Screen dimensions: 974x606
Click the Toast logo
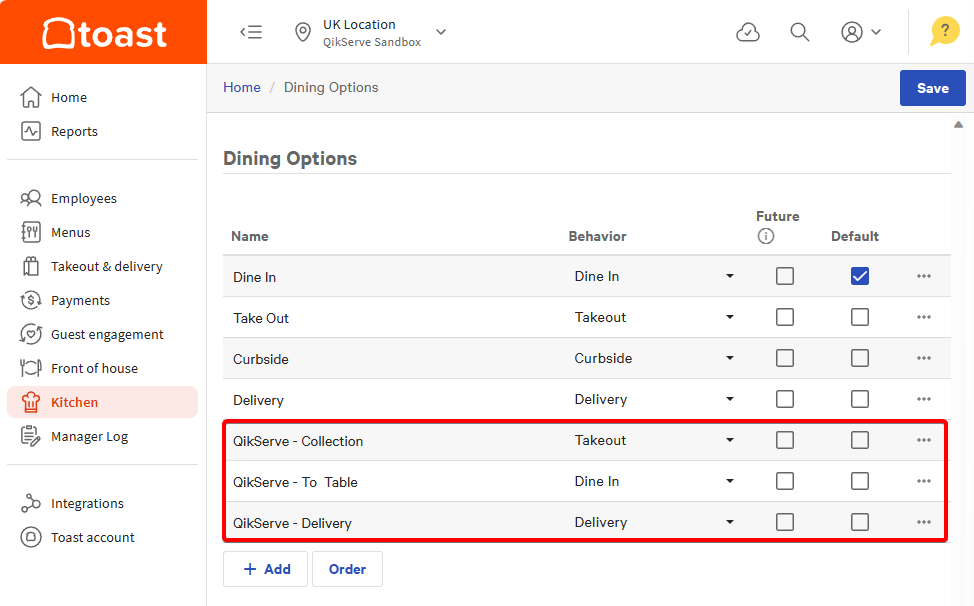click(x=104, y=33)
